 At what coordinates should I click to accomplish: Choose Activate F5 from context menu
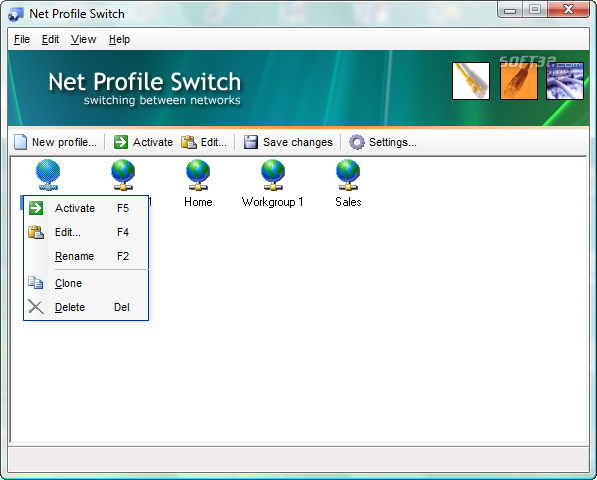[86, 208]
